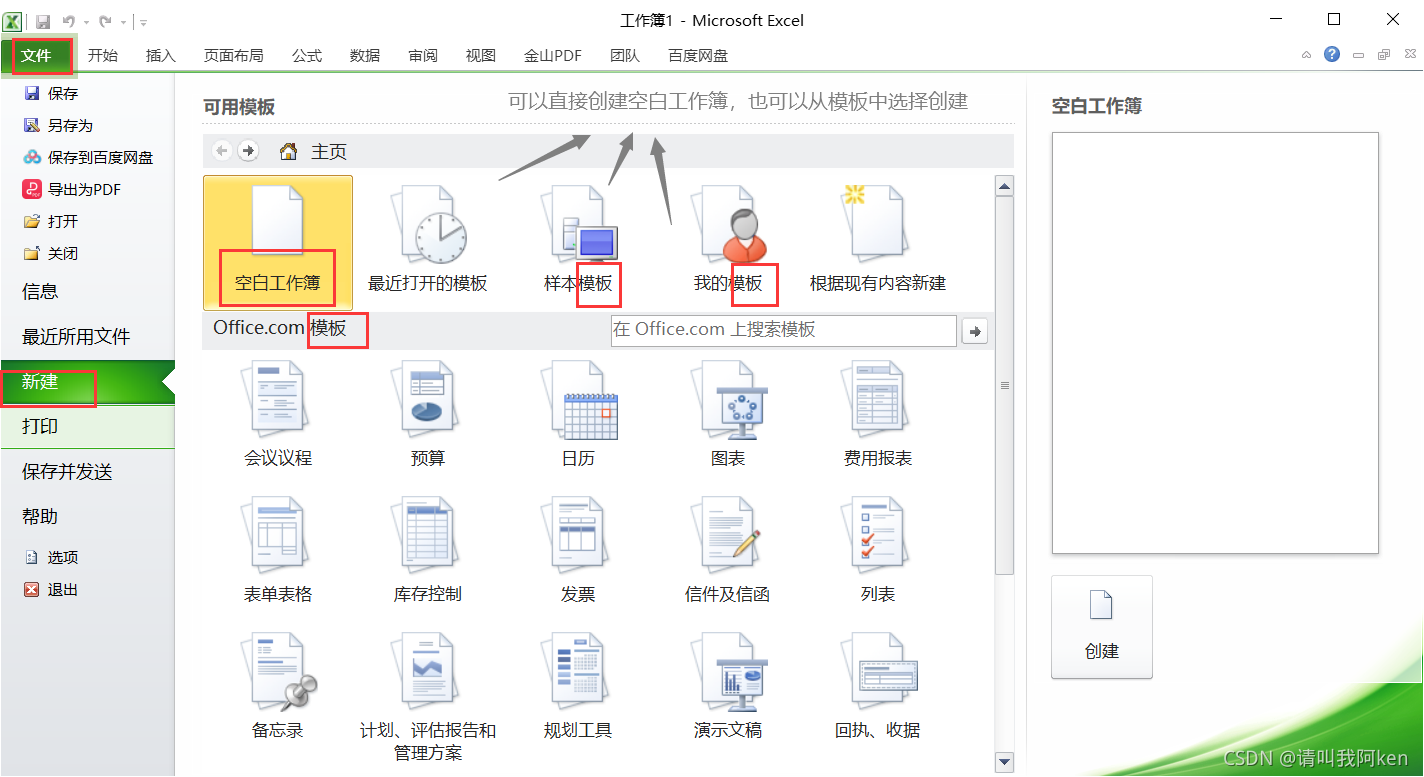Viewport: 1424px width, 777px height.
Task: Minimize the ribbon with the caret button
Action: pos(1307,55)
